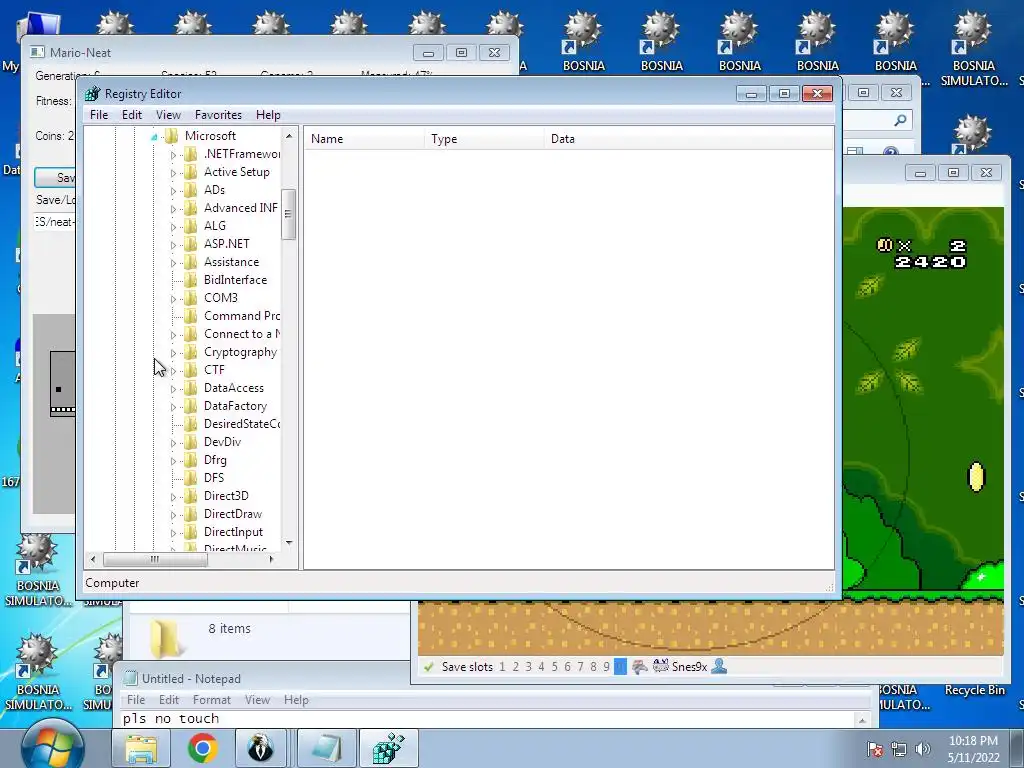Click the Name column header
Screen dimensions: 1024x768
pyautogui.click(x=364, y=139)
